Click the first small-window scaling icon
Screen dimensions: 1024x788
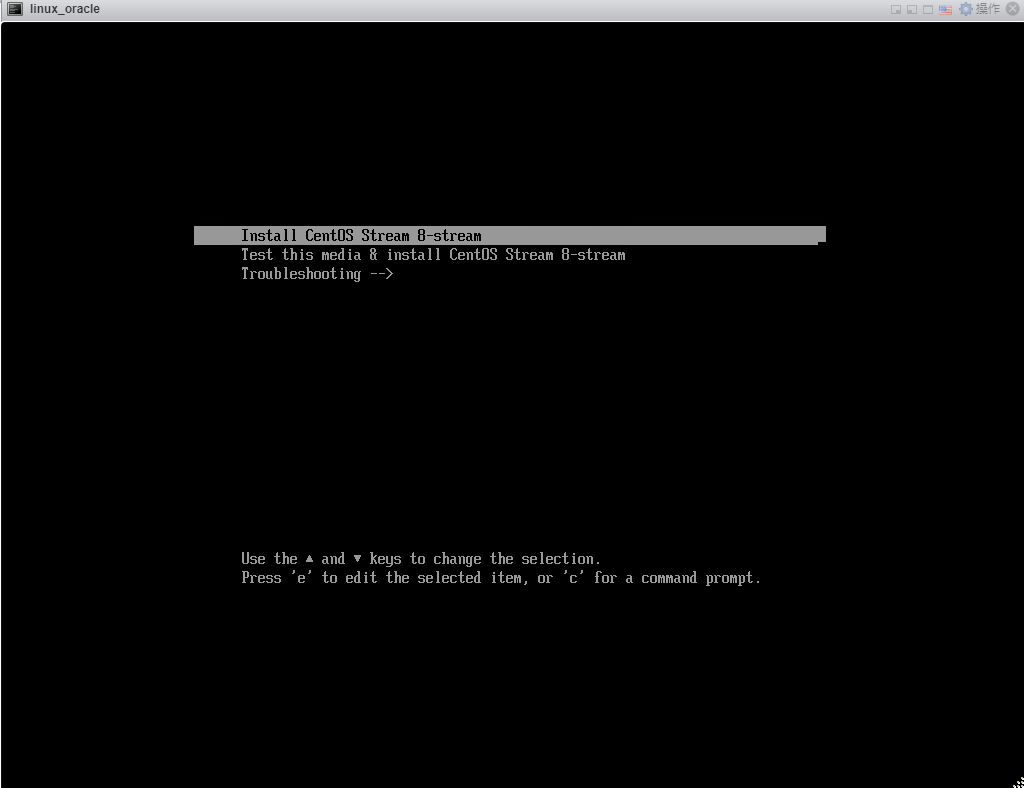[x=896, y=9]
